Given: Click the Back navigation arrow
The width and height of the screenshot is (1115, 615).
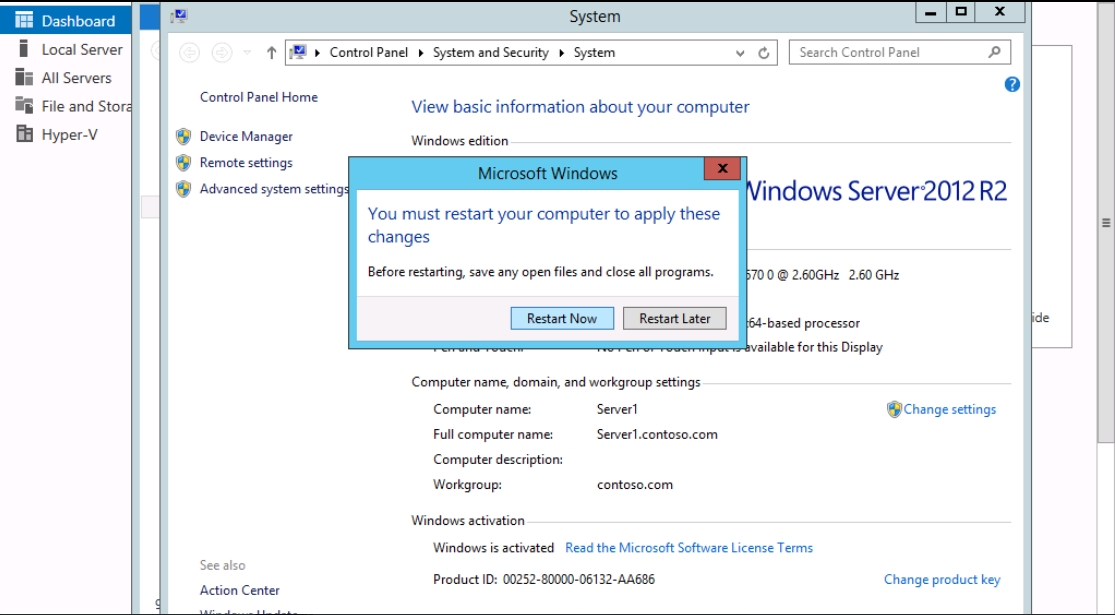Looking at the screenshot, I should (x=189, y=53).
